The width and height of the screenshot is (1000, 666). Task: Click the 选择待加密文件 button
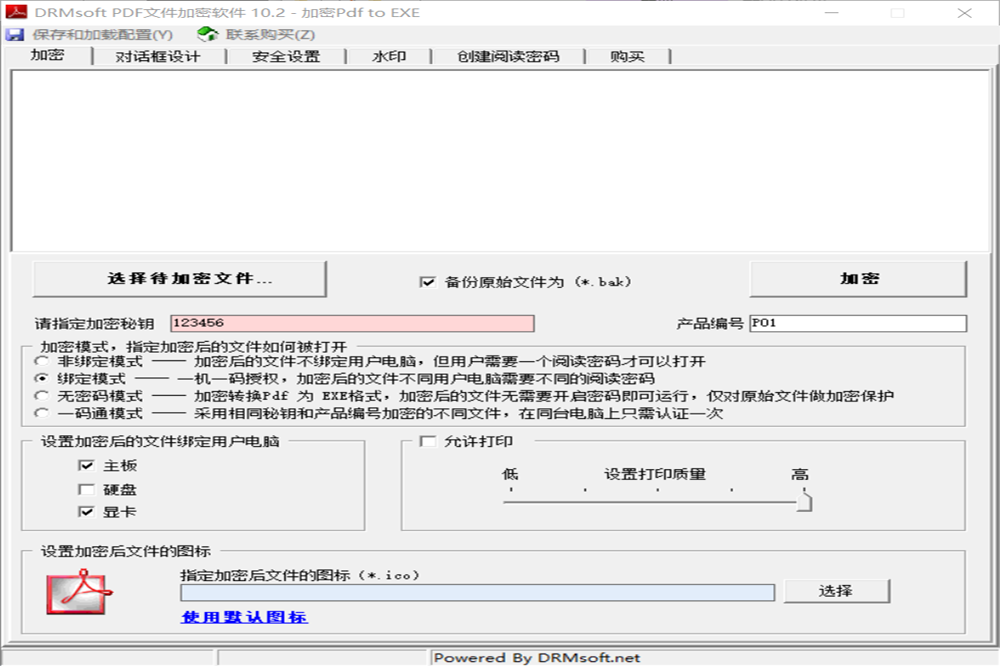pos(180,279)
